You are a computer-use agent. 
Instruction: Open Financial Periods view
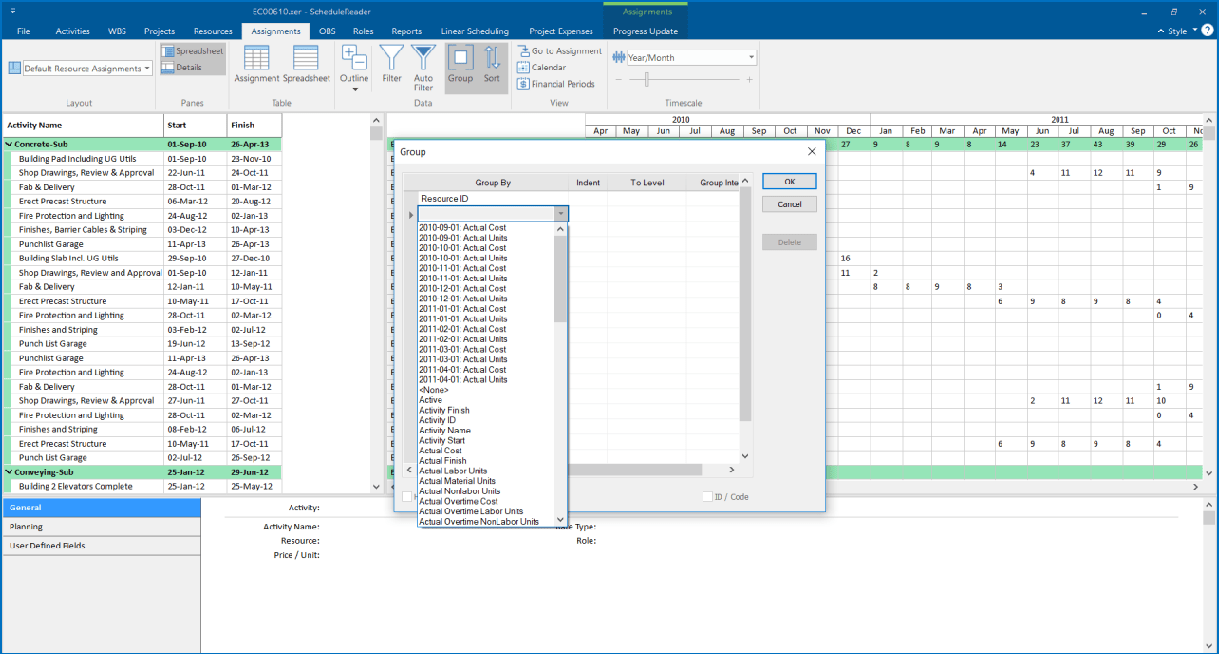pyautogui.click(x=556, y=84)
